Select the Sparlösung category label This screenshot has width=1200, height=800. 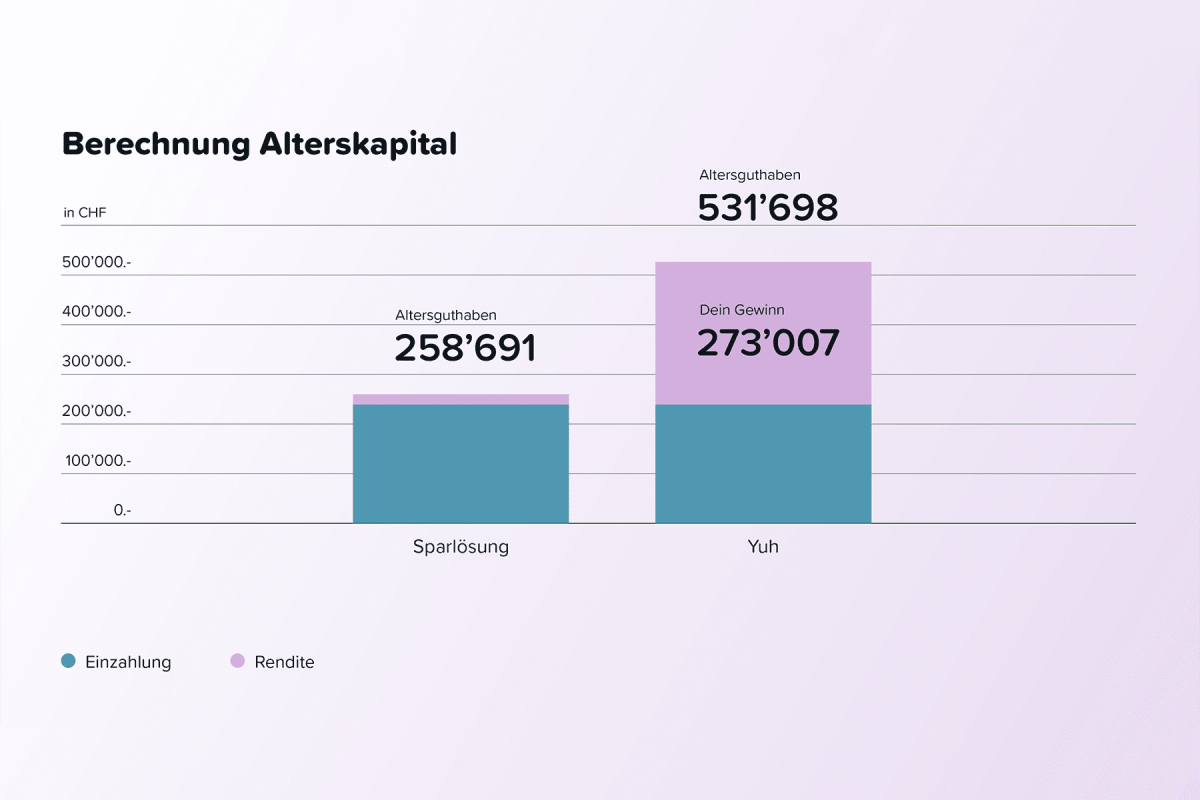[x=461, y=547]
